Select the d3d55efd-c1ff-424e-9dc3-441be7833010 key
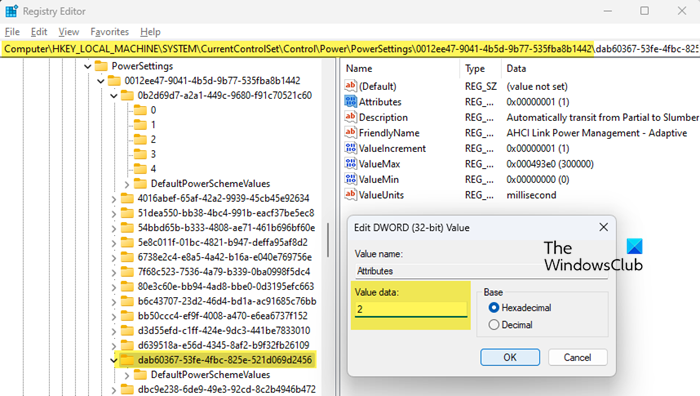The width and height of the screenshot is (700, 396). point(224,330)
